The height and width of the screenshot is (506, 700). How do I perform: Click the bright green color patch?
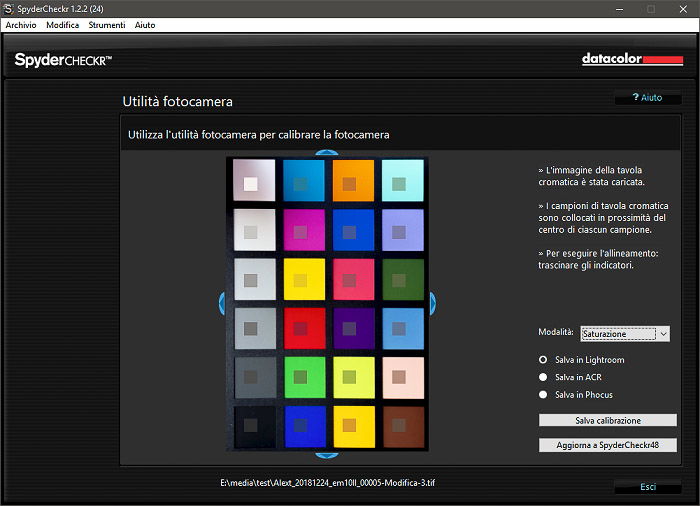coord(305,377)
